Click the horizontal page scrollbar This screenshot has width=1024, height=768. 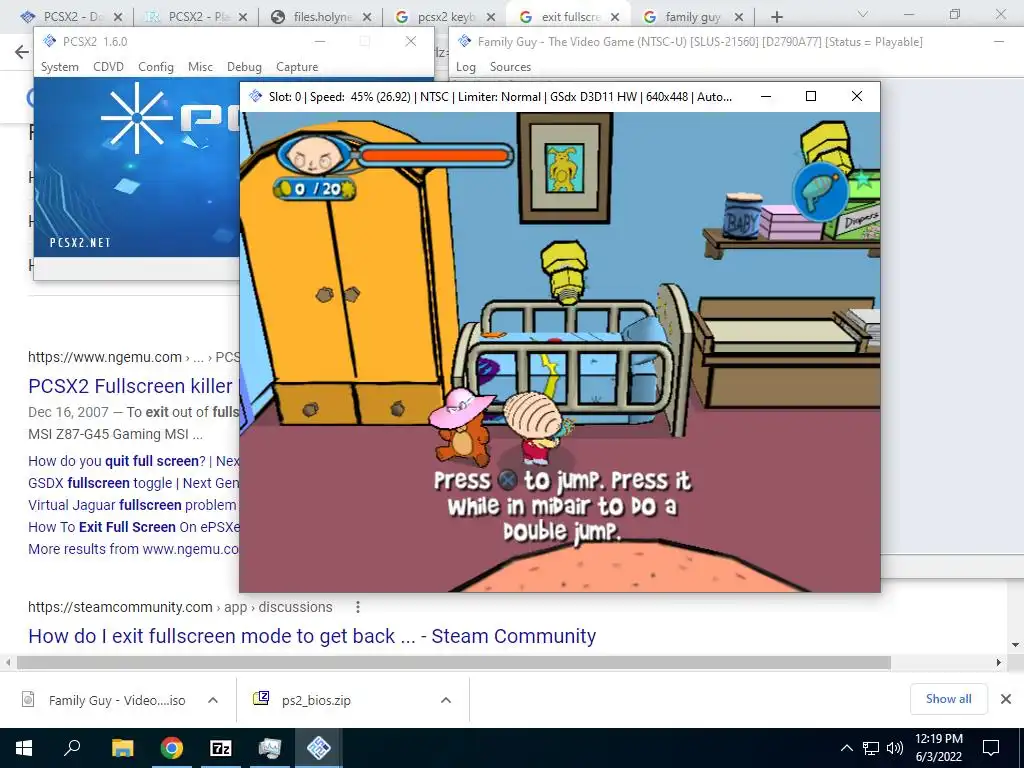pos(454,662)
